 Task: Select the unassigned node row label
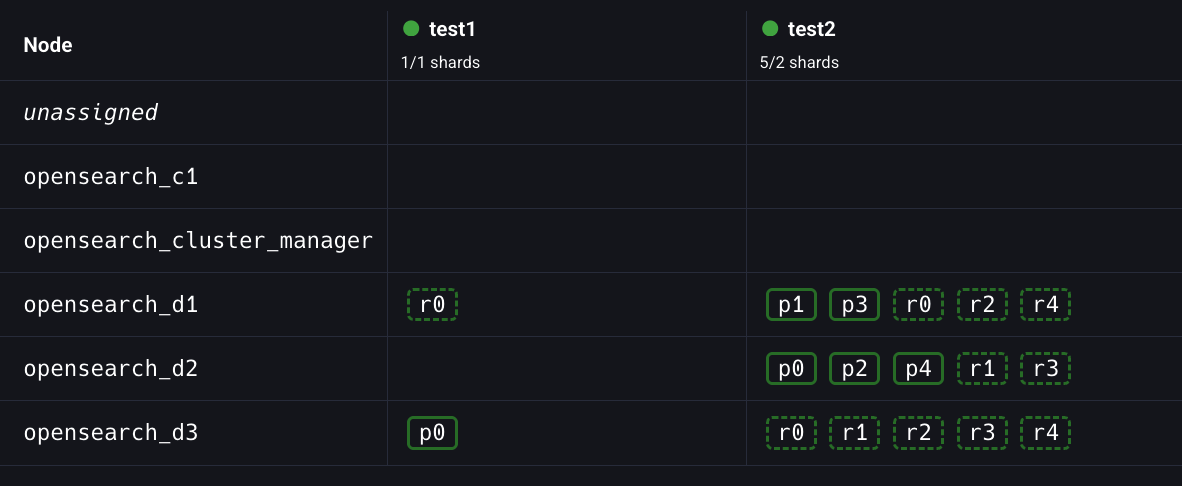pyautogui.click(x=91, y=113)
